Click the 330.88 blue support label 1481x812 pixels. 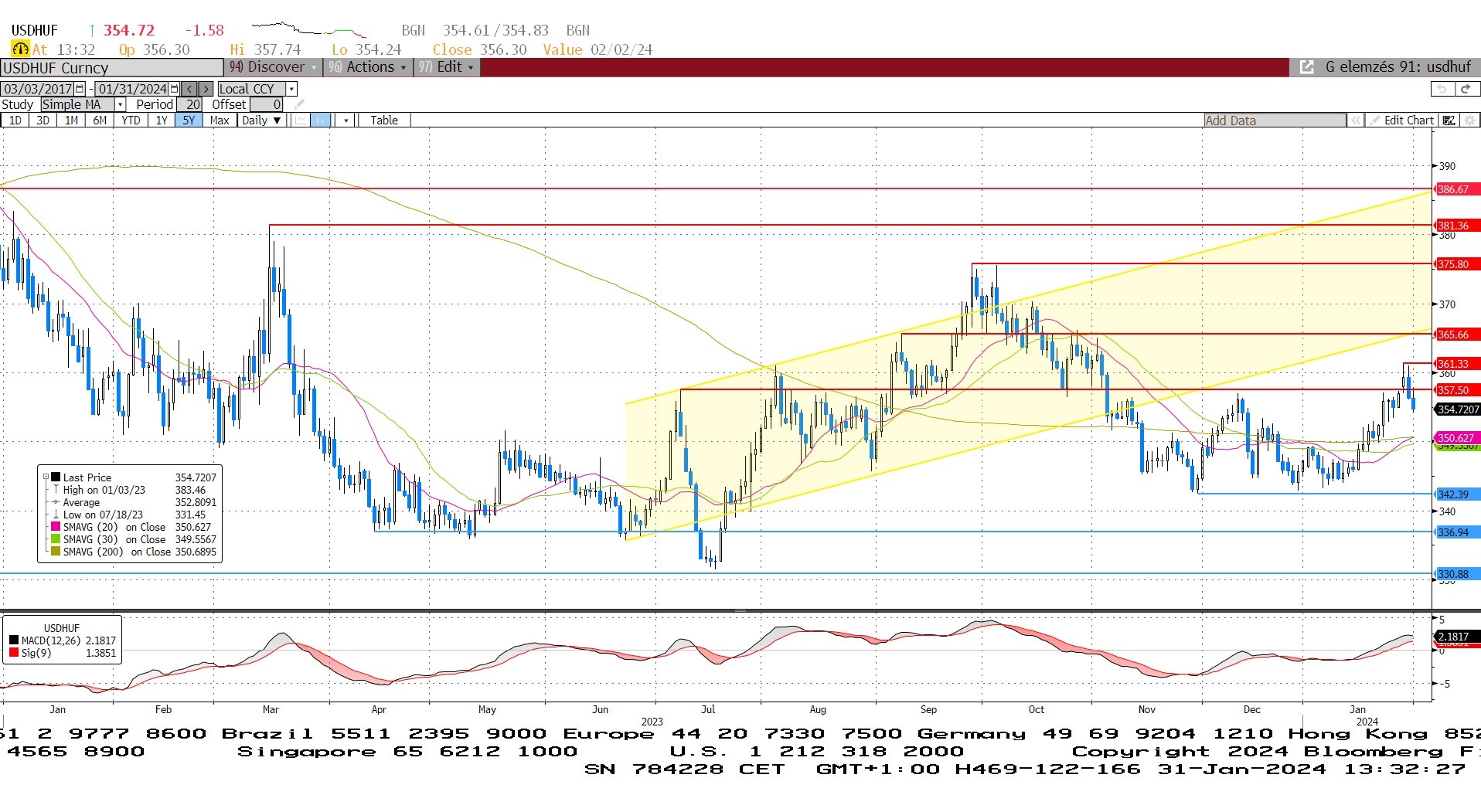[1457, 574]
